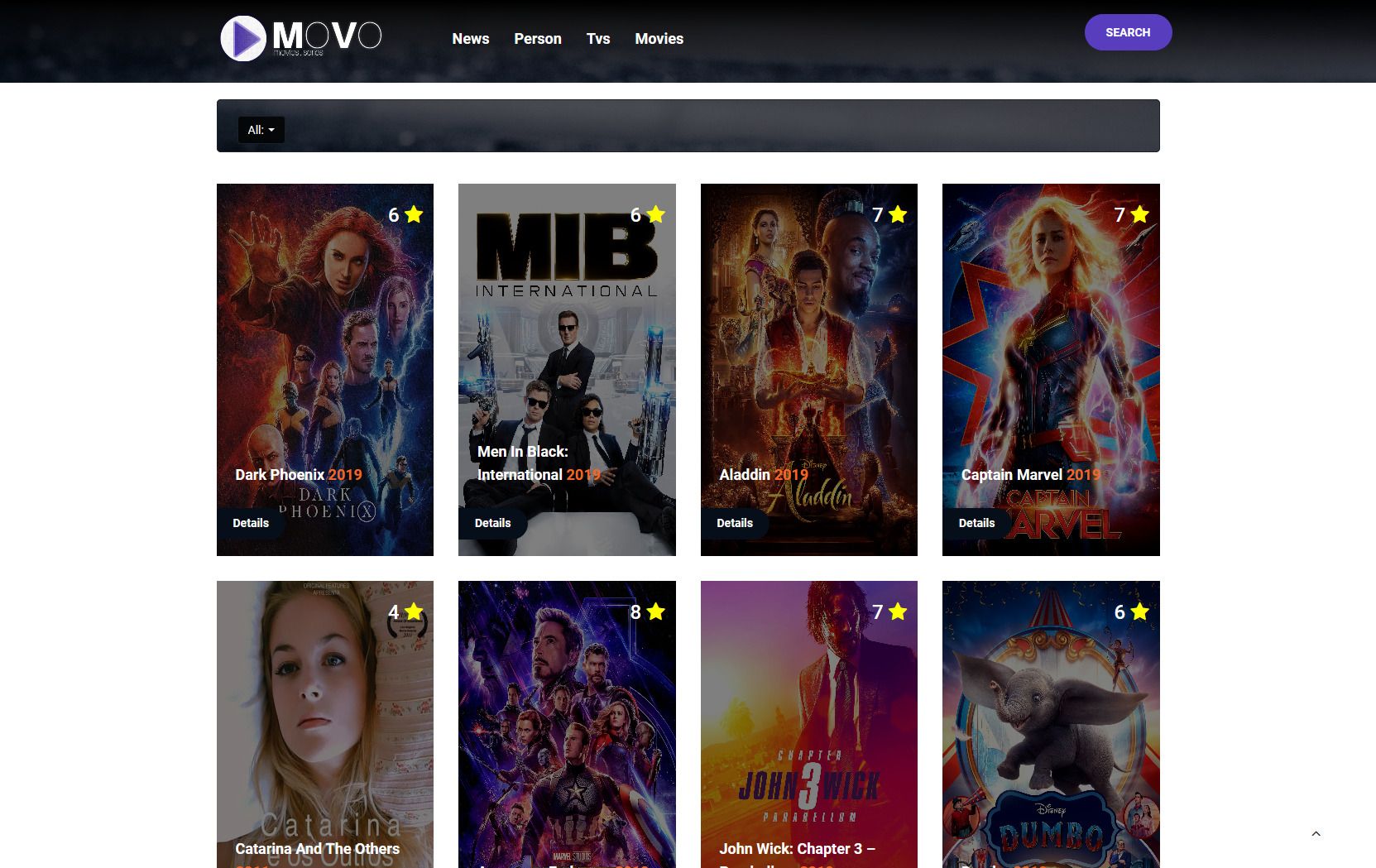1376x868 pixels.
Task: Click the star rating on Dark Phoenix
Action: (415, 214)
